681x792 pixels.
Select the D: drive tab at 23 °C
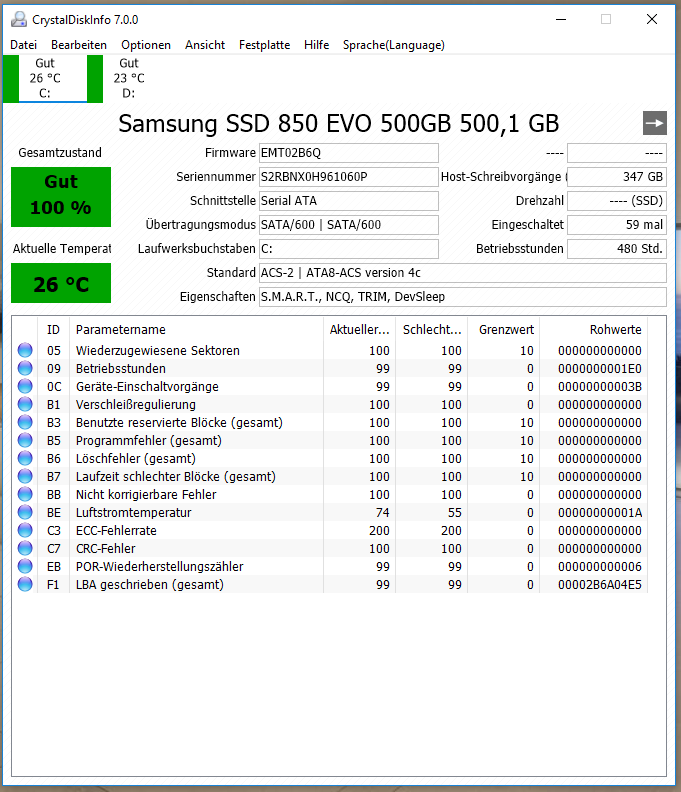pos(129,78)
